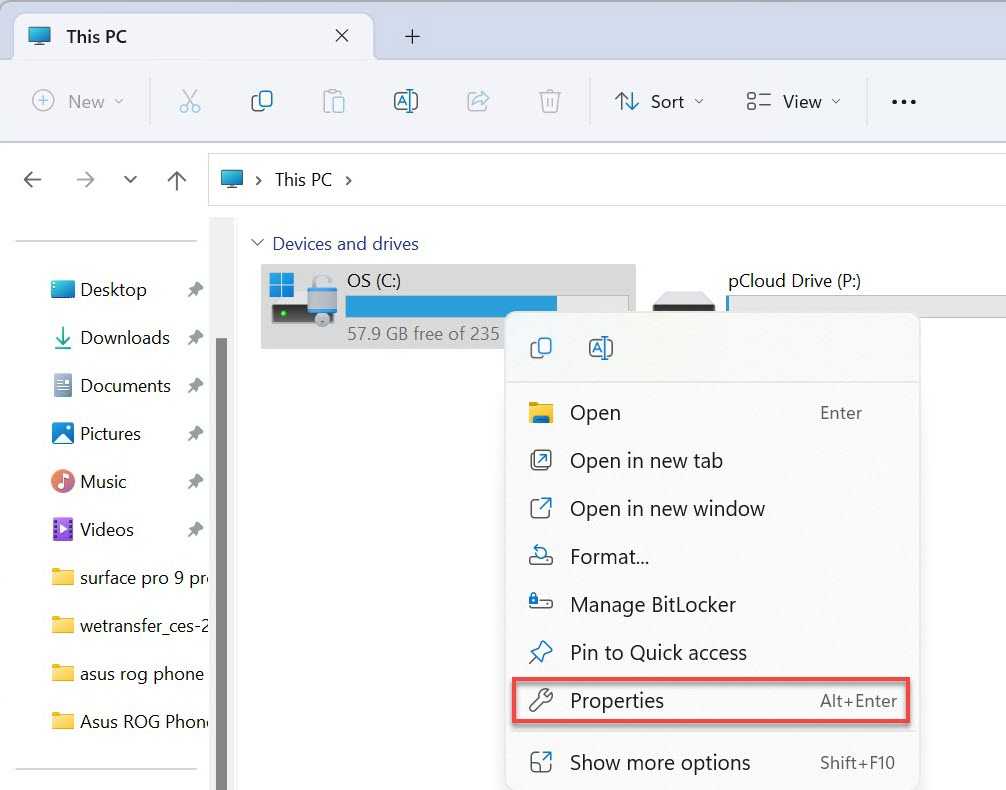Screen dimensions: 1006x790
Task: Click the Rename icon in context menu
Action: [x=601, y=348]
